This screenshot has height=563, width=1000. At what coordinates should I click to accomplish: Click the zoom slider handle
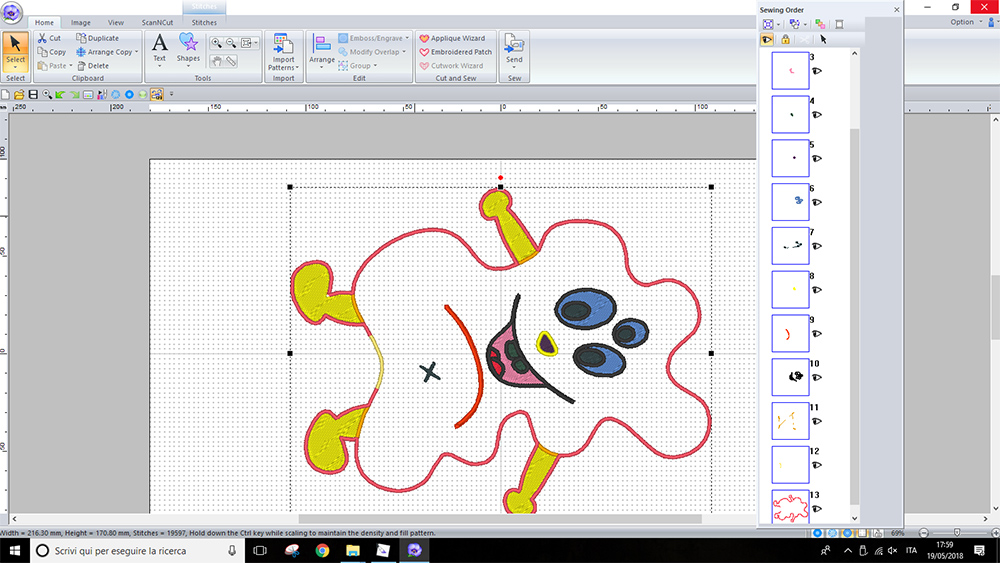957,532
